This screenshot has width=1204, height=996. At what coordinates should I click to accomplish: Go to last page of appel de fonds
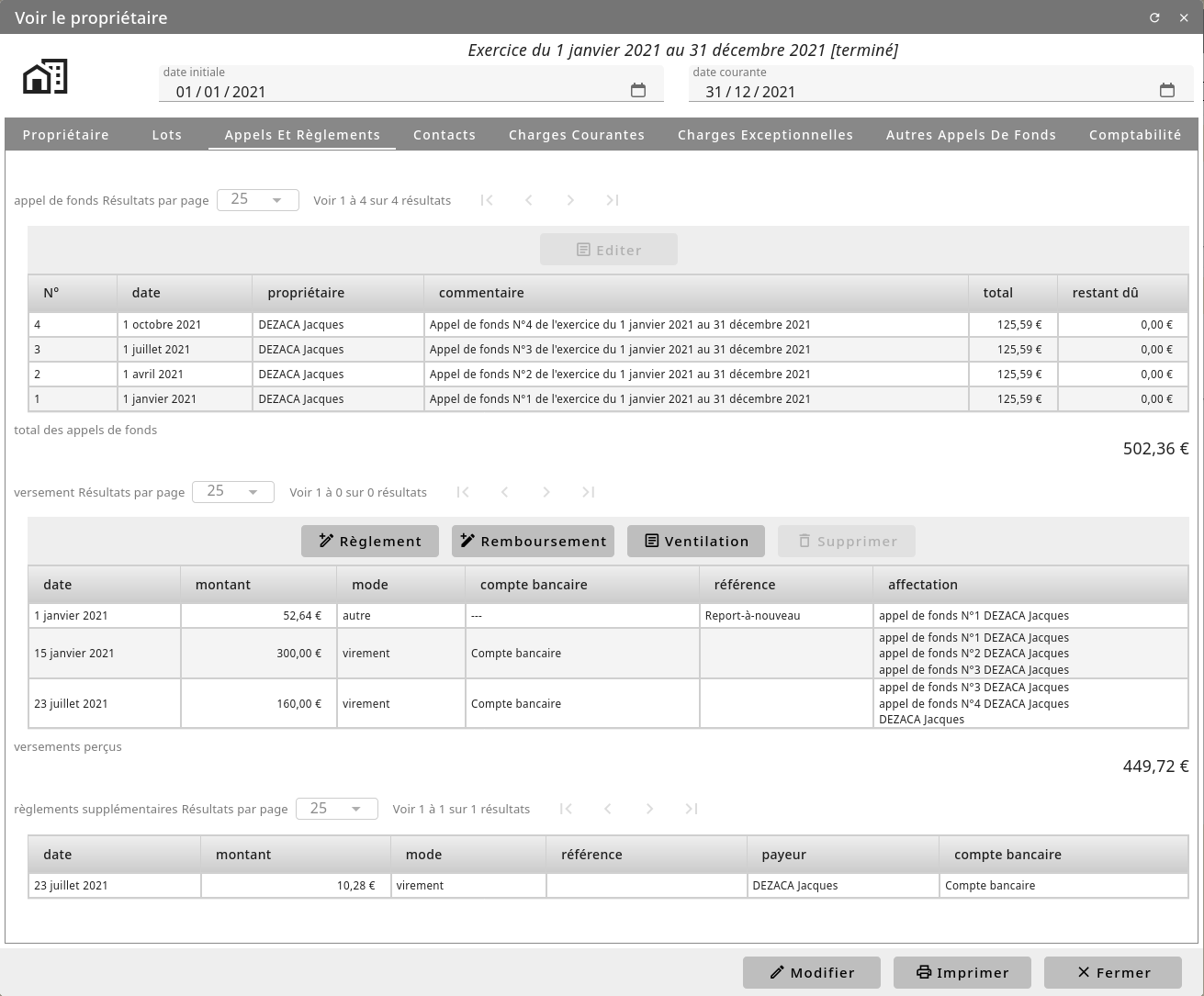coord(613,200)
